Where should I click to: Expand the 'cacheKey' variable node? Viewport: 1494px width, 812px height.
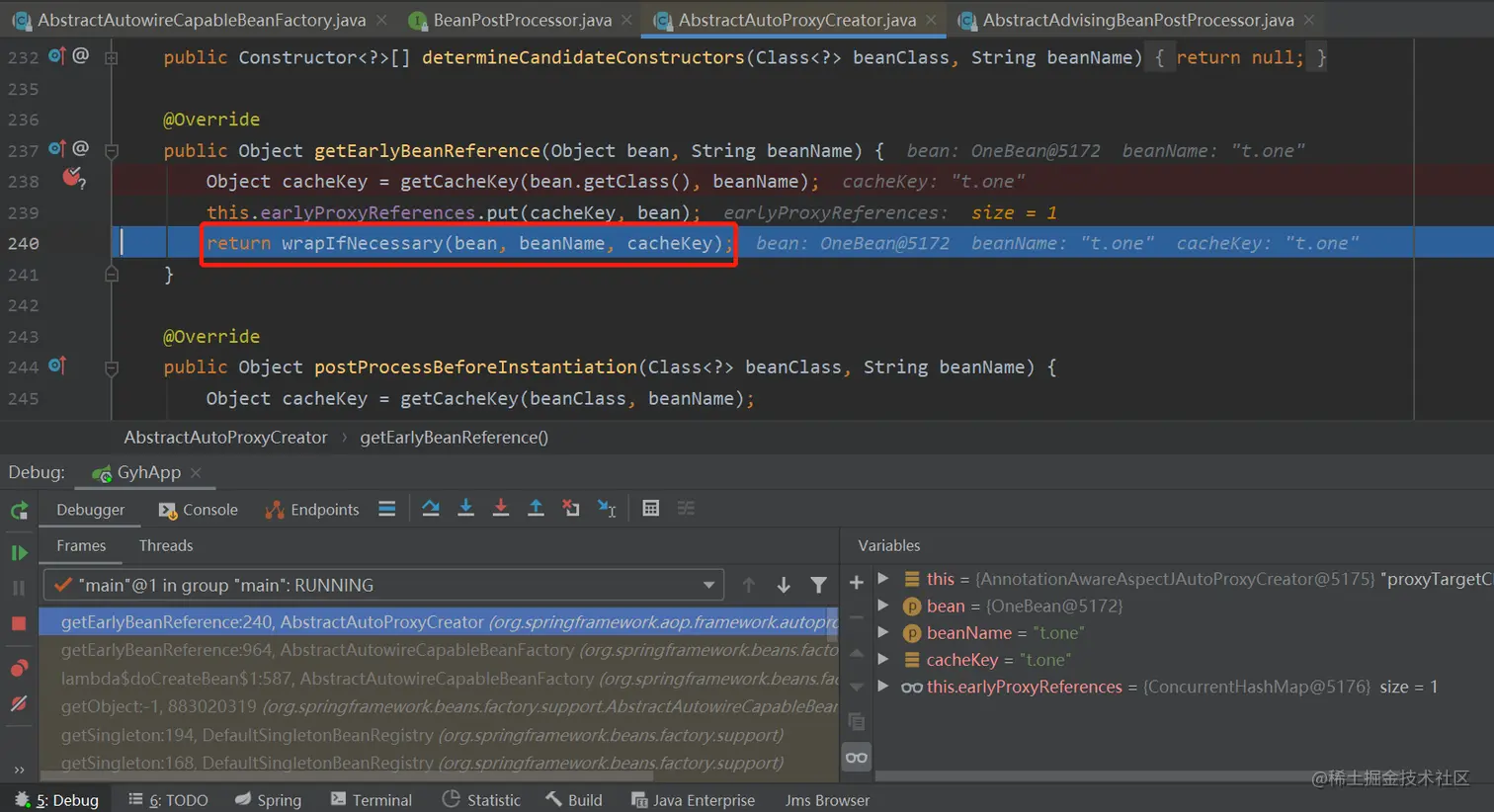point(883,659)
